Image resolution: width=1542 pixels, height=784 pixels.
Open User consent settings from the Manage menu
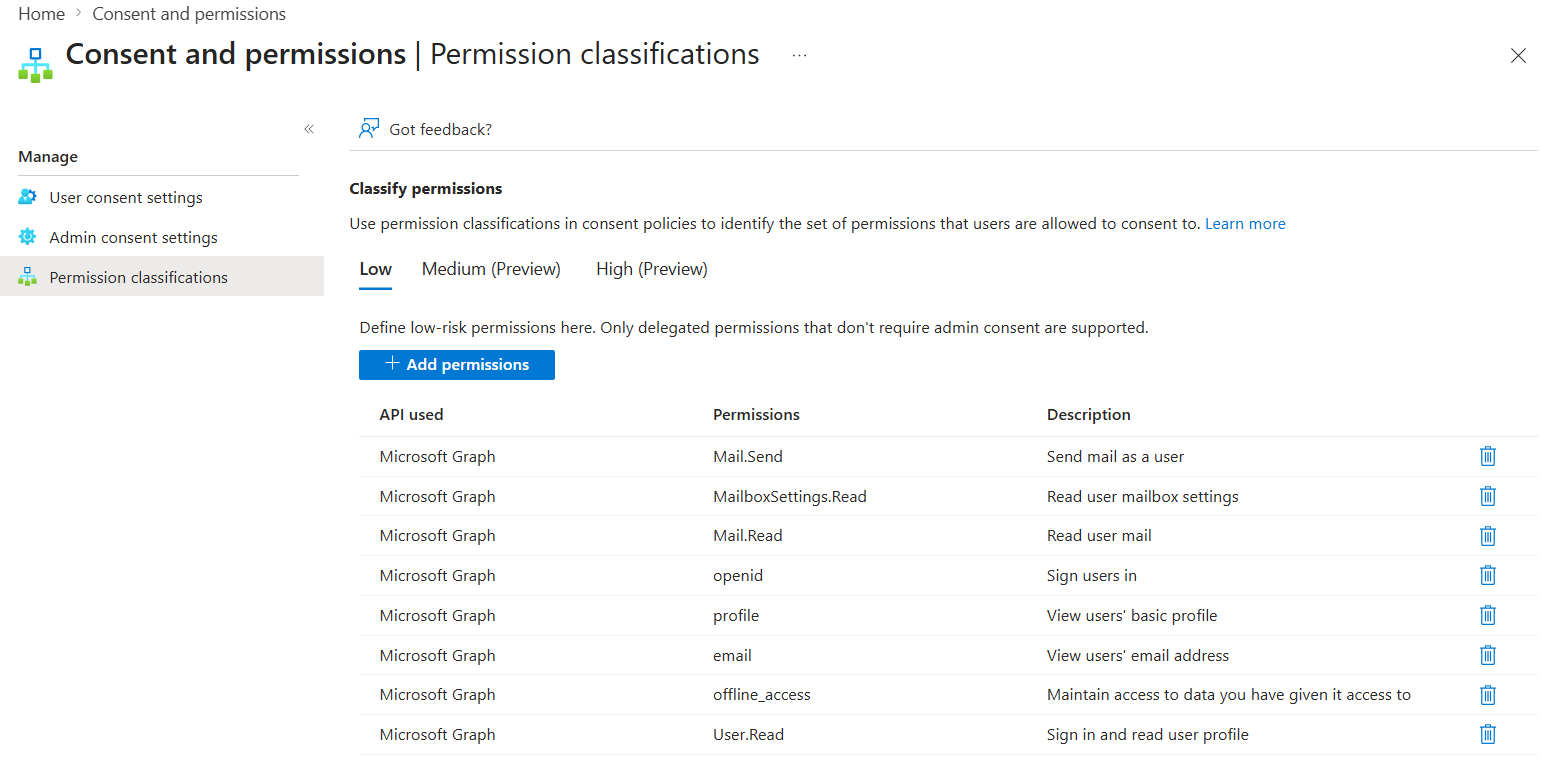[x=125, y=197]
